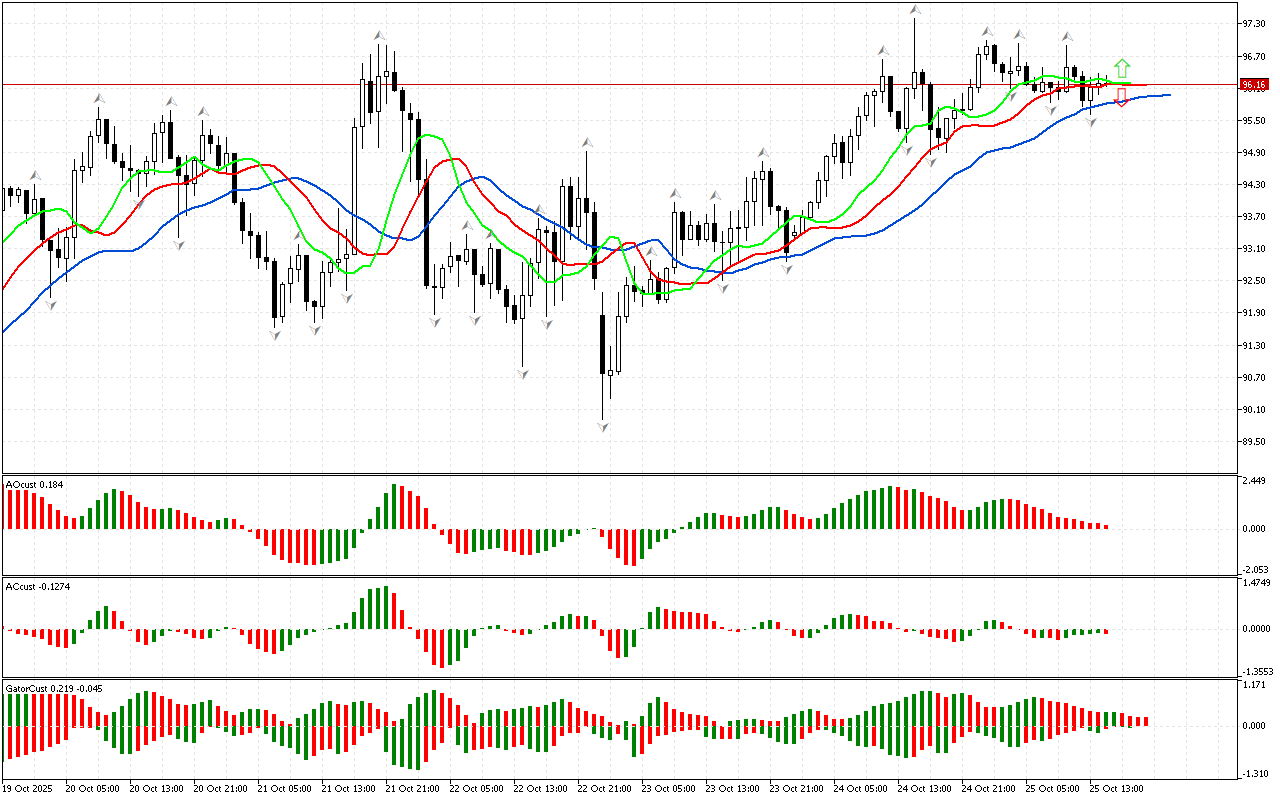Select the first up-fractal arrow at chart's left edge
This screenshot has width=1280, height=800.
pyautogui.click(x=34, y=175)
